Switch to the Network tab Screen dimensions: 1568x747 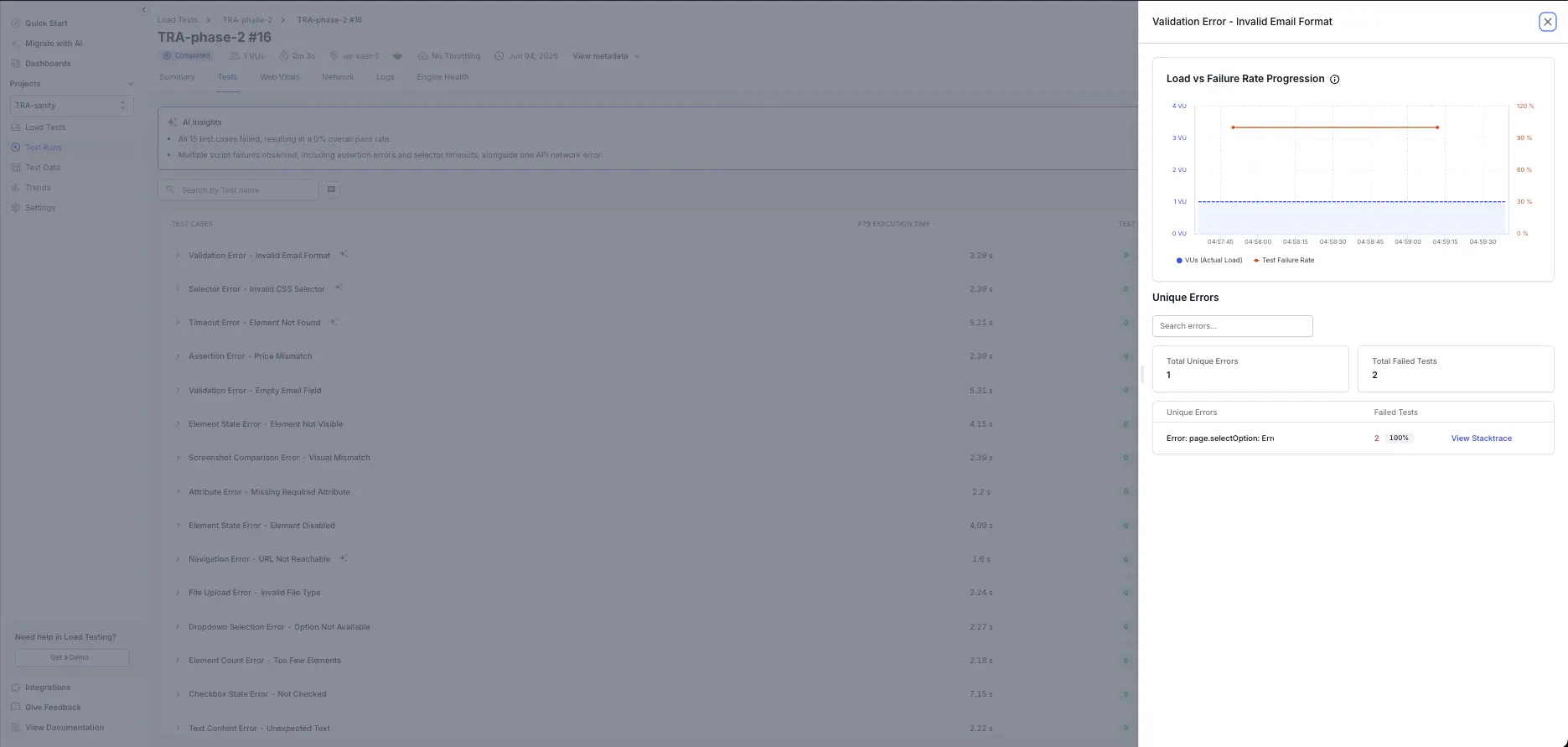pyautogui.click(x=338, y=77)
